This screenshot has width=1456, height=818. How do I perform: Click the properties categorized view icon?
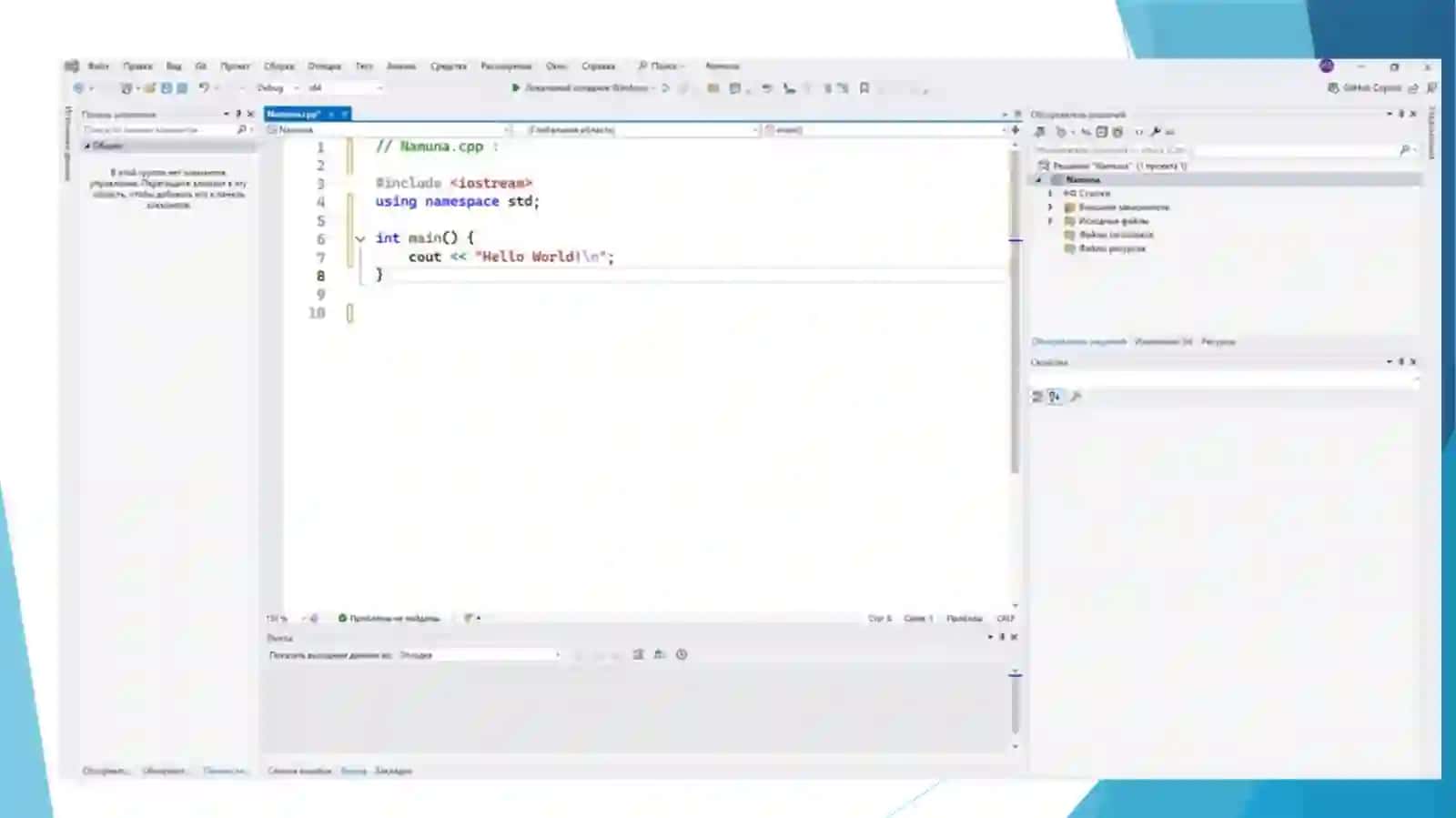point(1037,397)
